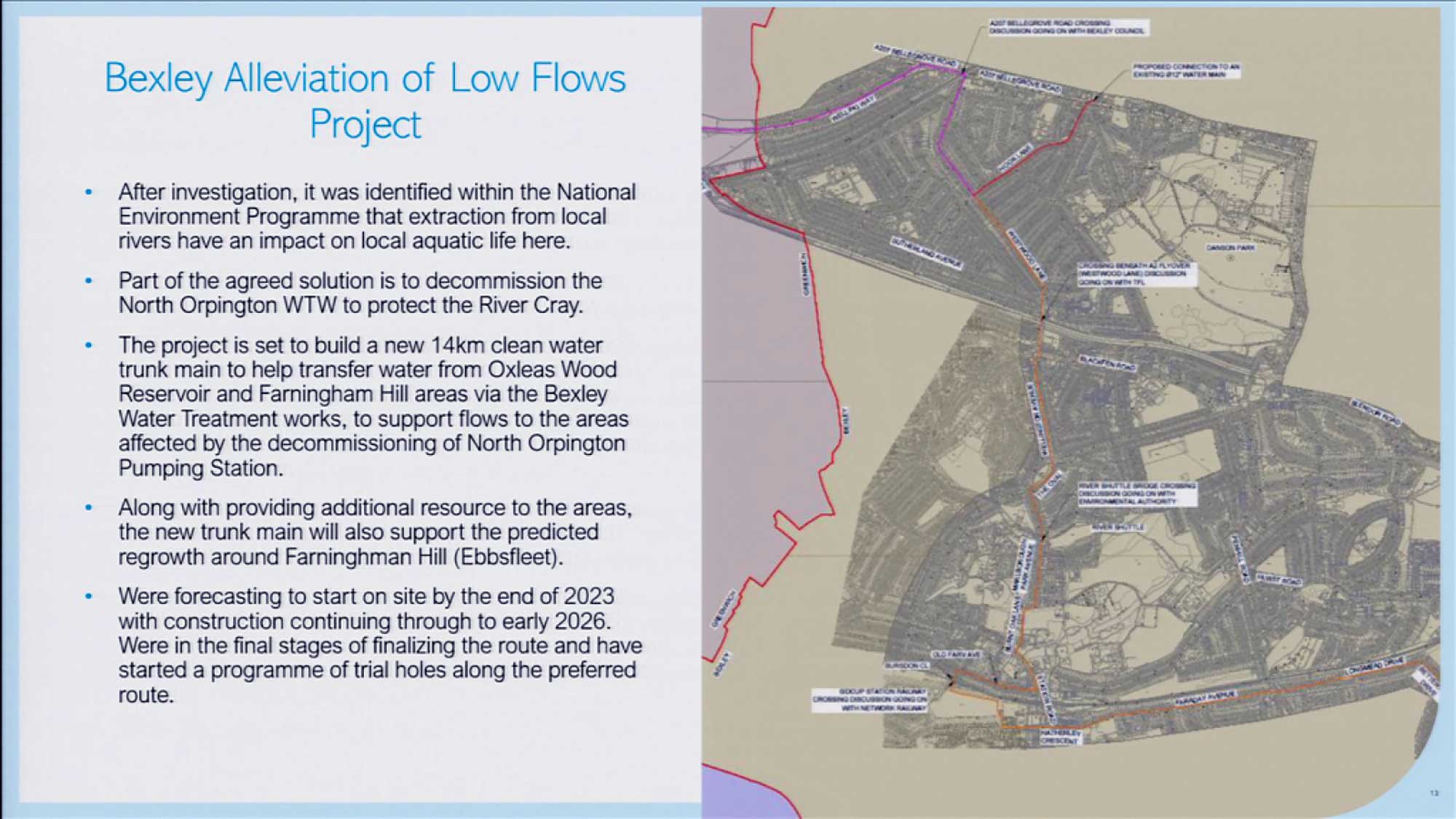Image resolution: width=1456 pixels, height=819 pixels.
Task: Click the Welling Way map label
Action: pos(853,109)
